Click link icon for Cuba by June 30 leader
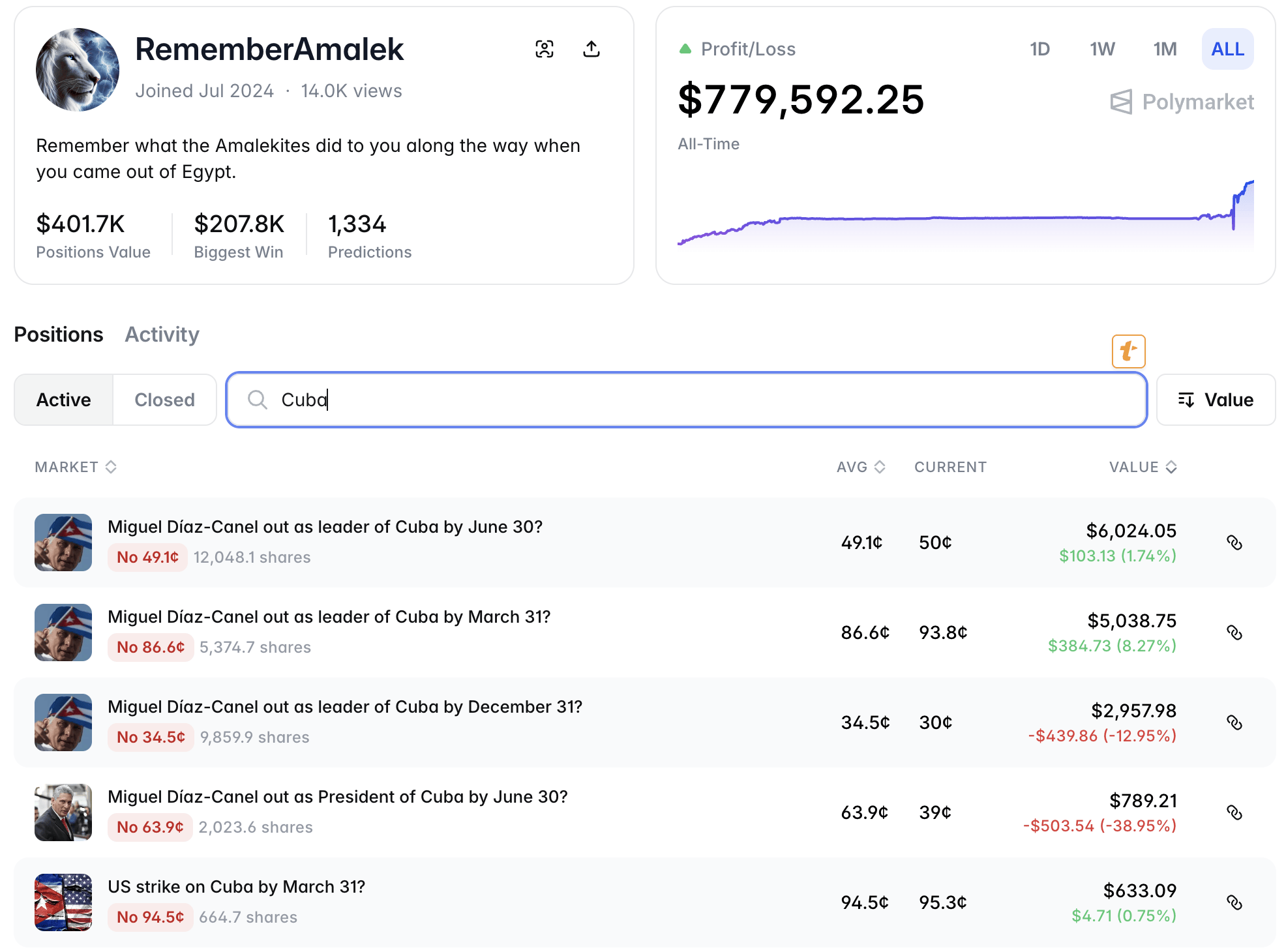Image resolution: width=1286 pixels, height=952 pixels. [1234, 543]
